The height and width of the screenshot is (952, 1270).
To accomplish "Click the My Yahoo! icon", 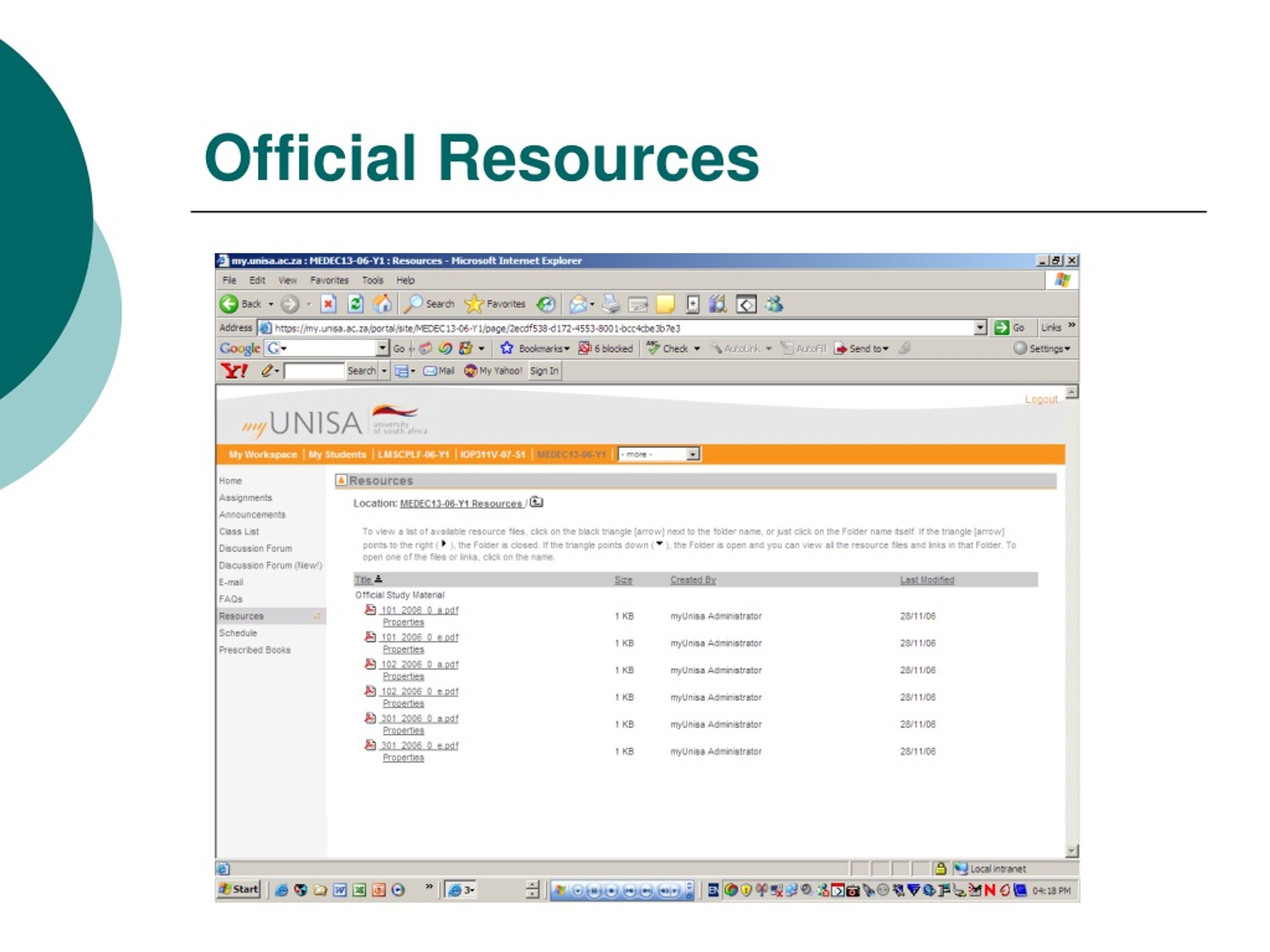I will 471,371.
